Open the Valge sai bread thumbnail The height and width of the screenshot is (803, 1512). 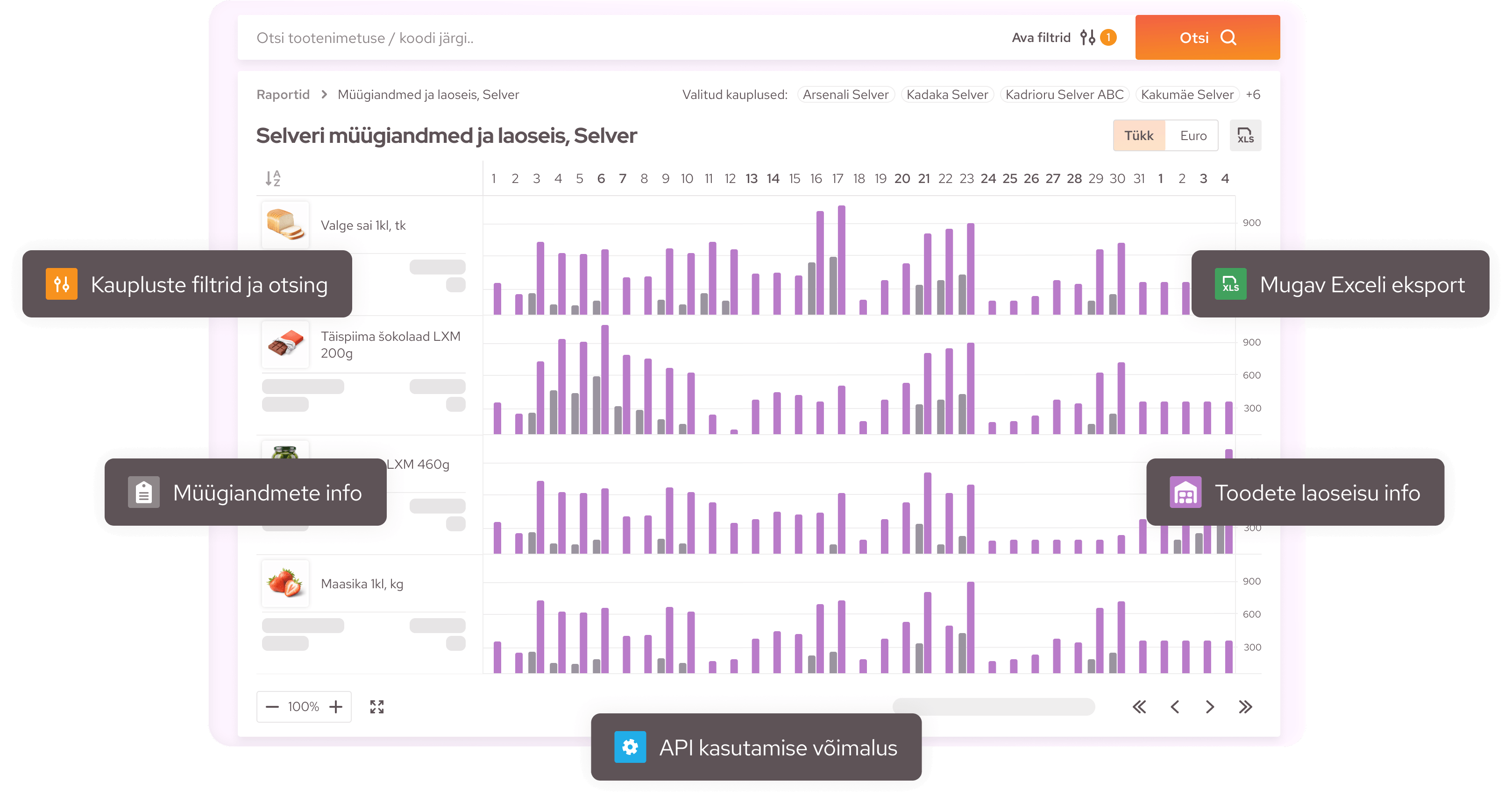(x=285, y=225)
